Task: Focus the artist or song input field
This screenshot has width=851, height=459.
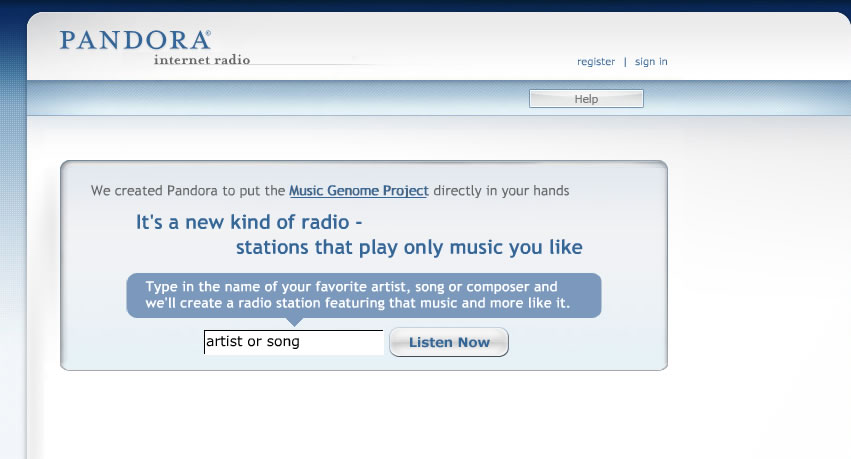Action: [294, 342]
